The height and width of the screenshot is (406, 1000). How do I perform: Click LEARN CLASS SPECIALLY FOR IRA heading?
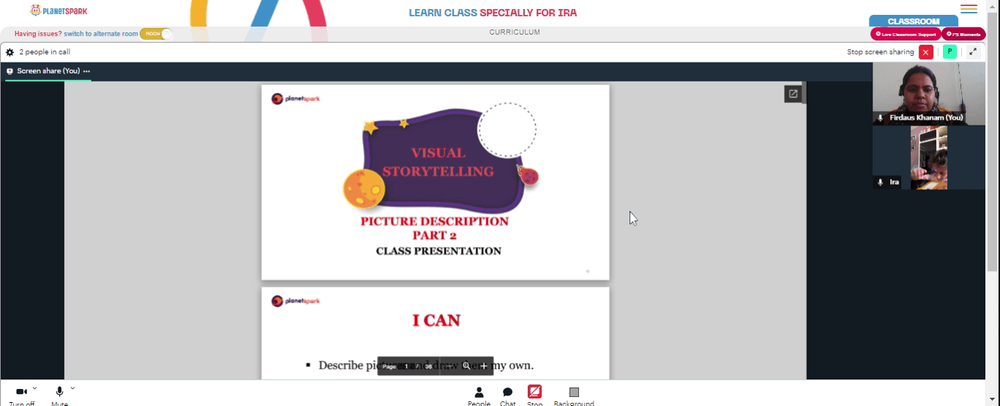(x=492, y=13)
